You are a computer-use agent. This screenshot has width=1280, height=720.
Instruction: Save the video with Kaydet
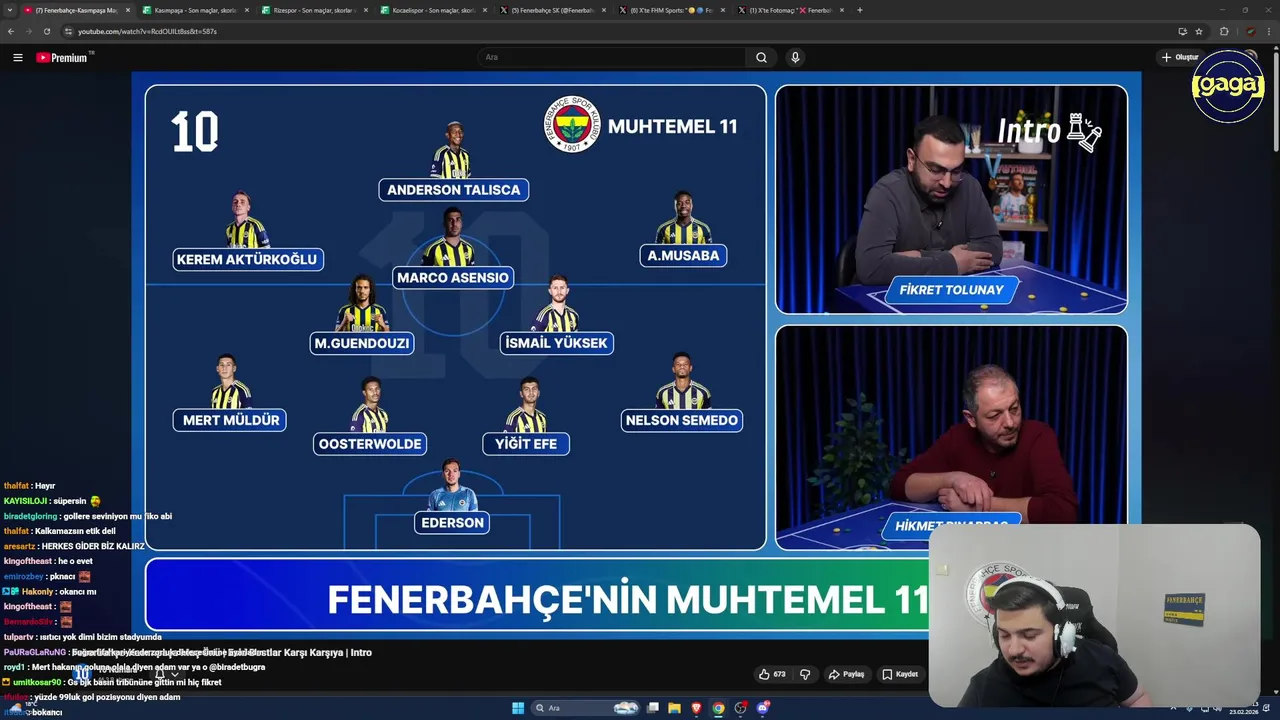pos(900,674)
